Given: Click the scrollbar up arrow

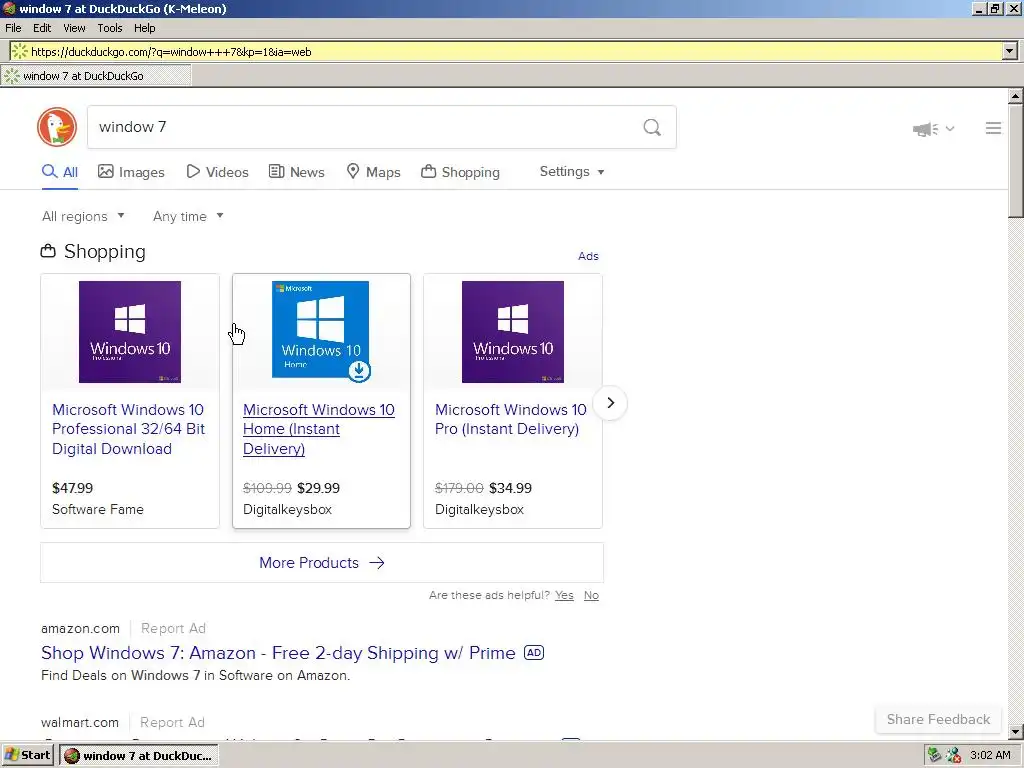Looking at the screenshot, I should pyautogui.click(x=1016, y=97).
